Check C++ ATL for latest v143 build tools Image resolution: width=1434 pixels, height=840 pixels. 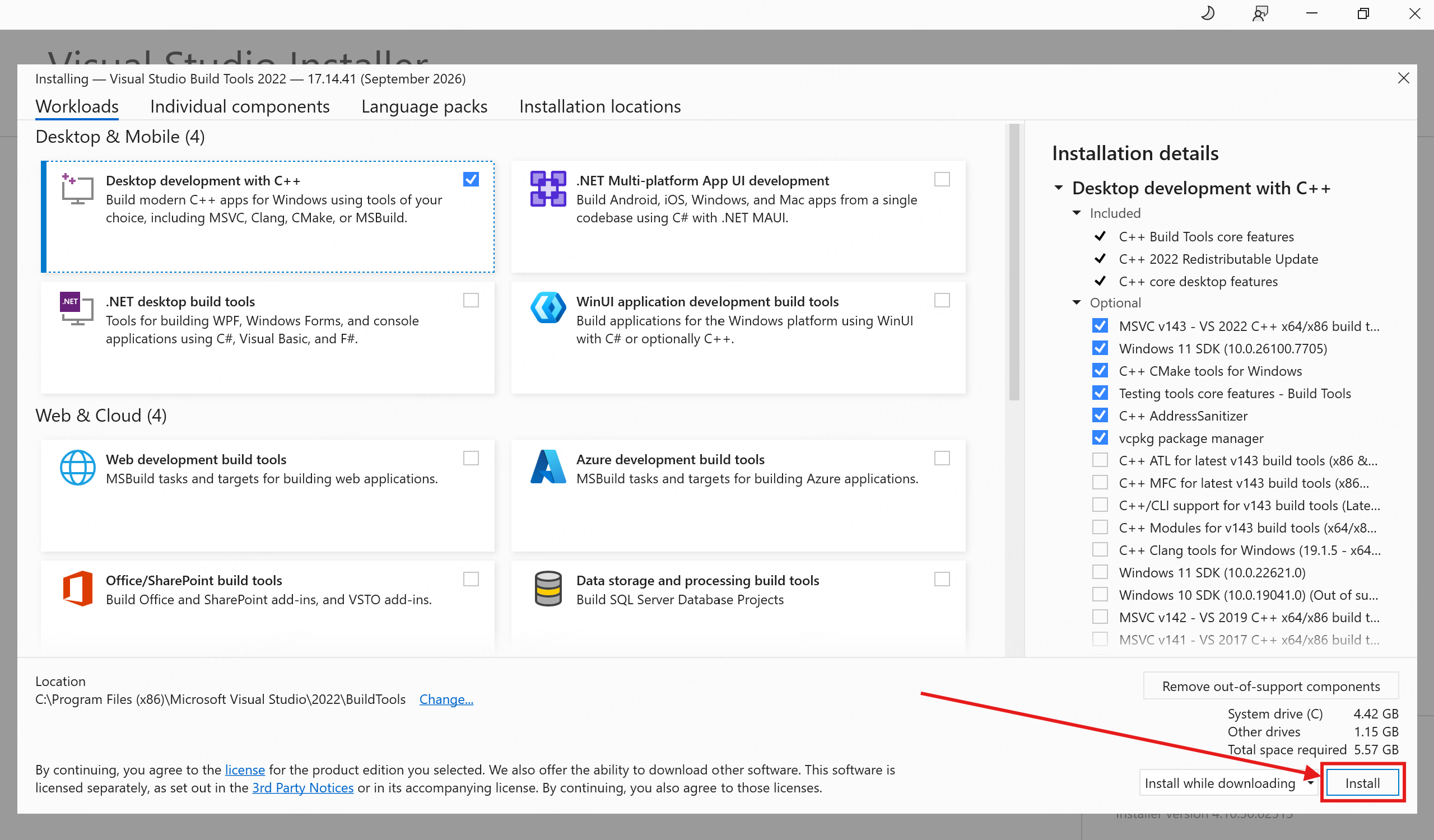1100,460
